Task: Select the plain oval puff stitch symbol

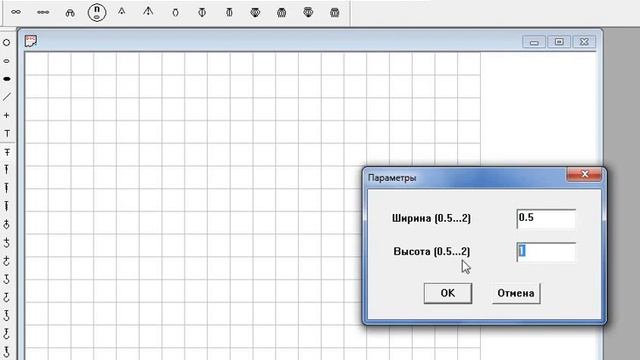Action: coord(176,13)
